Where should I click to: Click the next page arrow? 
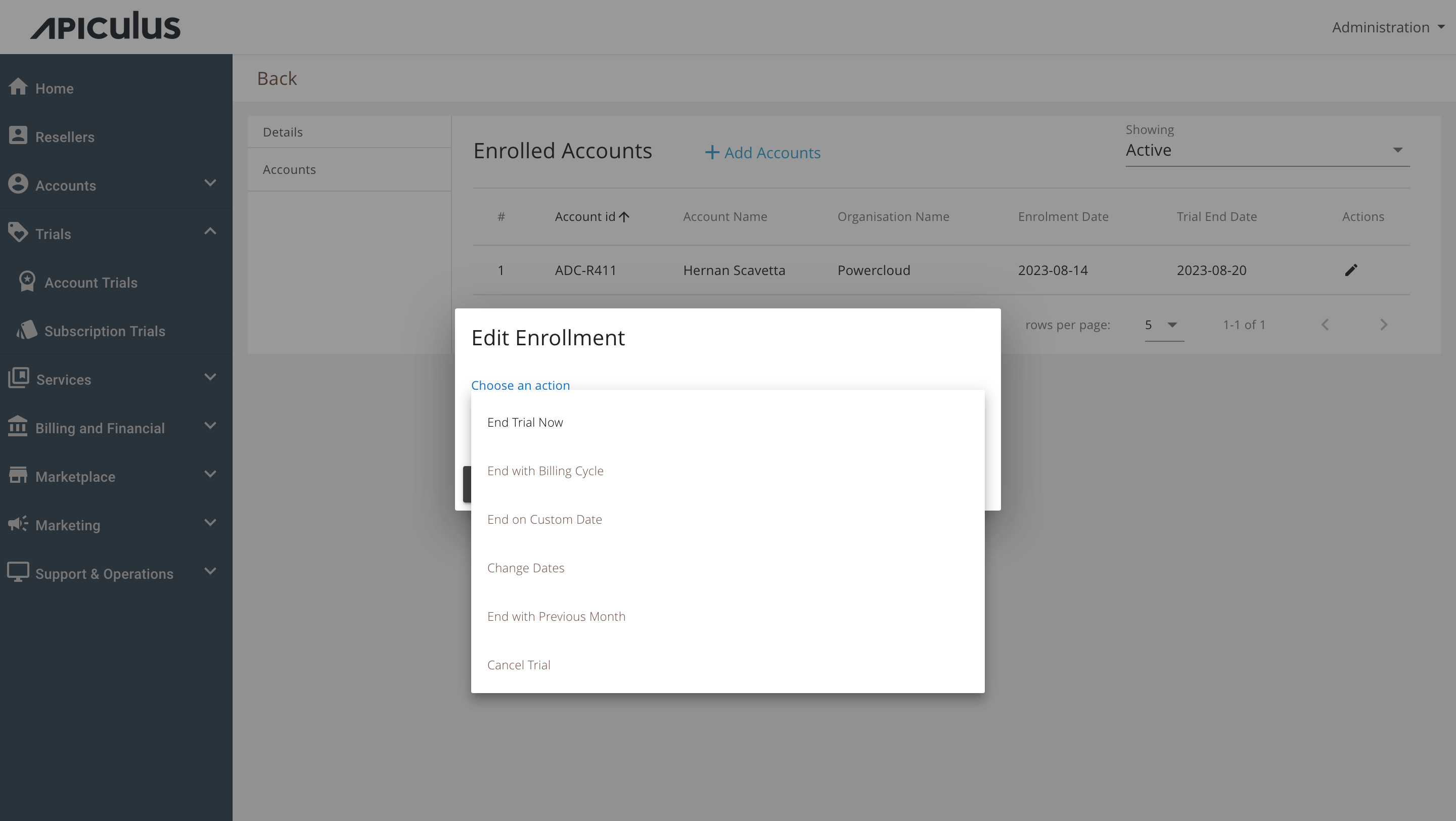[1384, 325]
